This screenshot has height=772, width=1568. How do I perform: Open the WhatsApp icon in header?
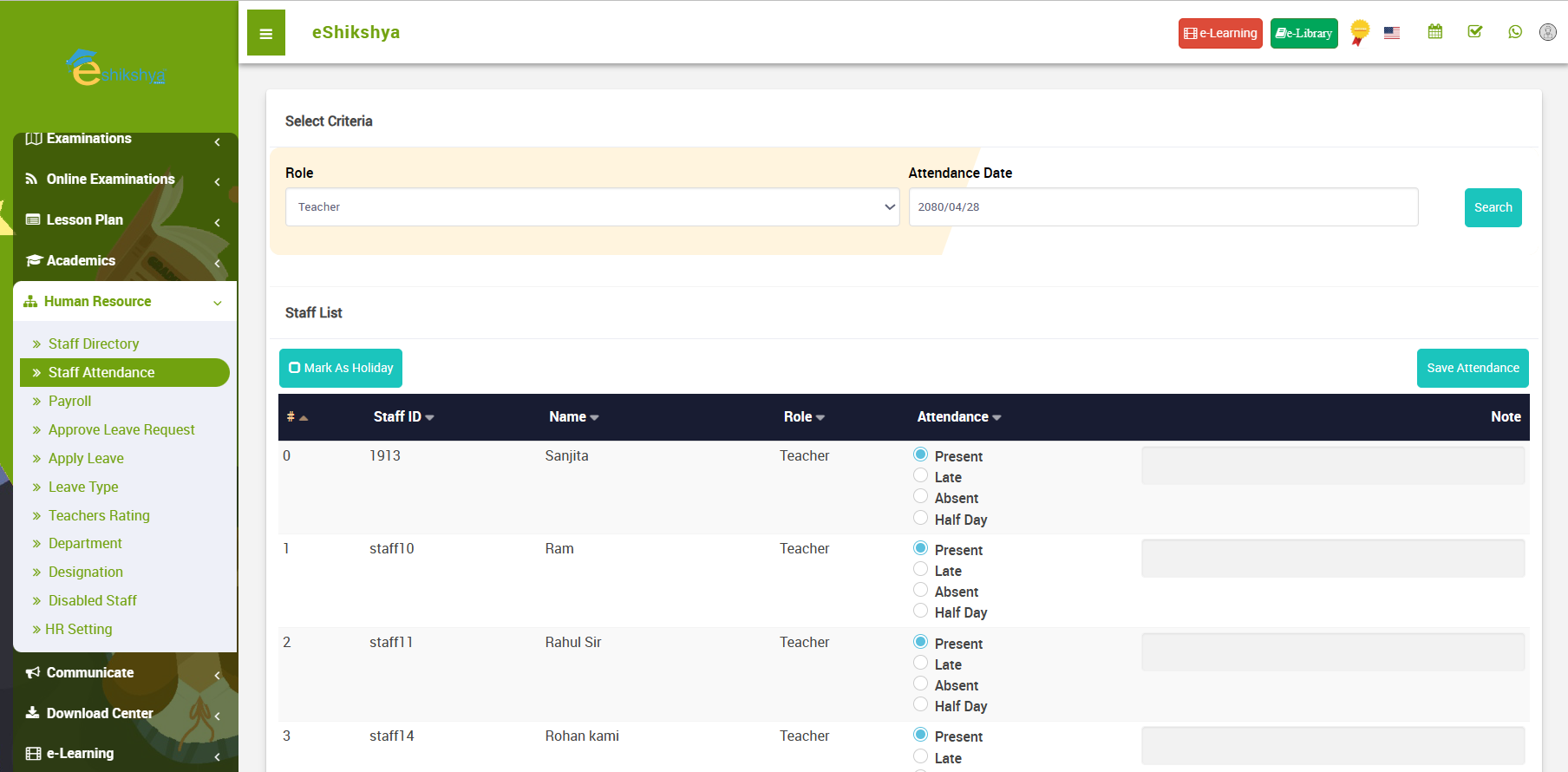[1515, 32]
